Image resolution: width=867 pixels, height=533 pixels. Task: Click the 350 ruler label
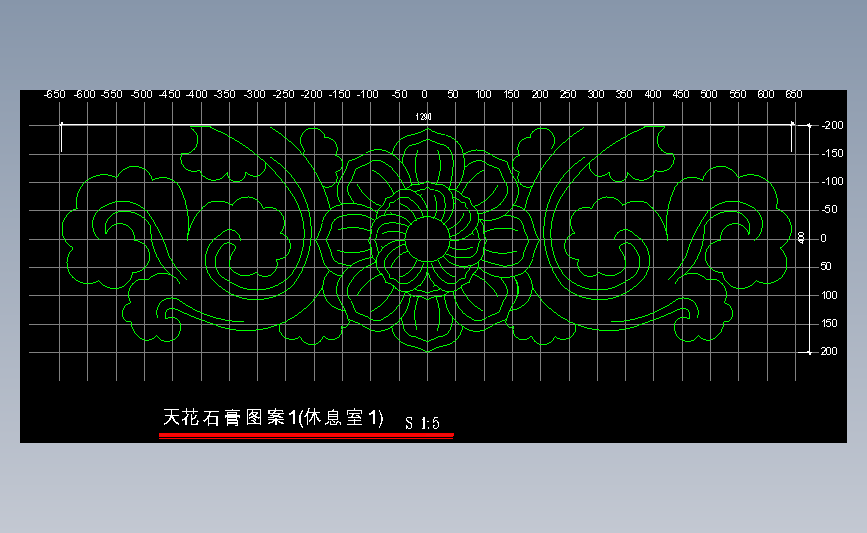coord(624,95)
